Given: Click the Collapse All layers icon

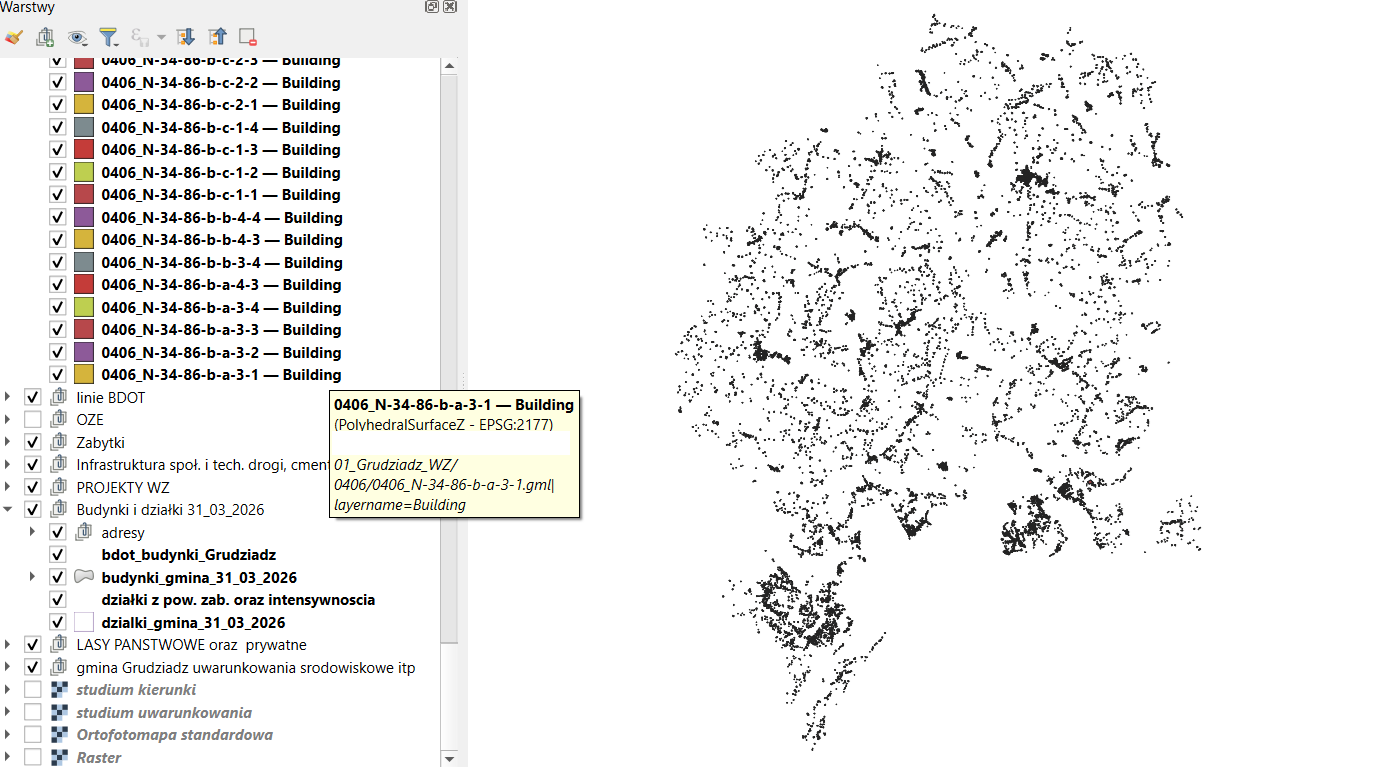Looking at the screenshot, I should pos(217,37).
